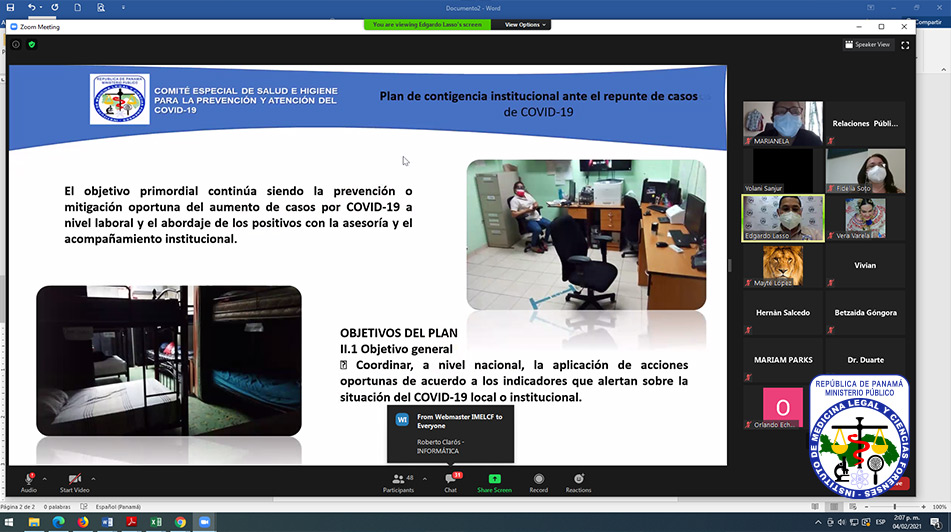Click Compartir button in Word
This screenshot has width=951, height=532.
pos(928,22)
